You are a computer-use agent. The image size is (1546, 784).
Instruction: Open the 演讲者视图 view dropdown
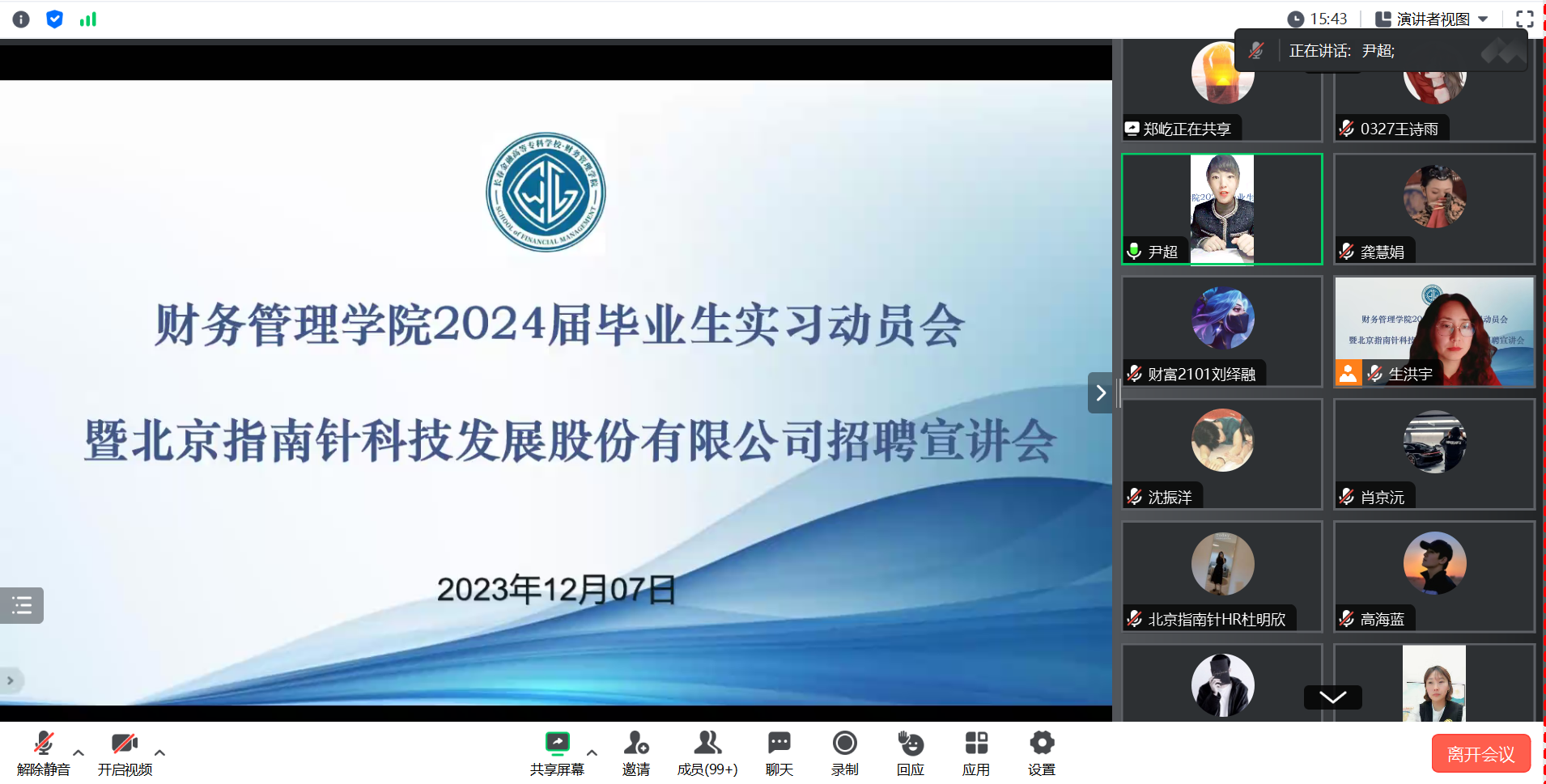tap(1432, 19)
